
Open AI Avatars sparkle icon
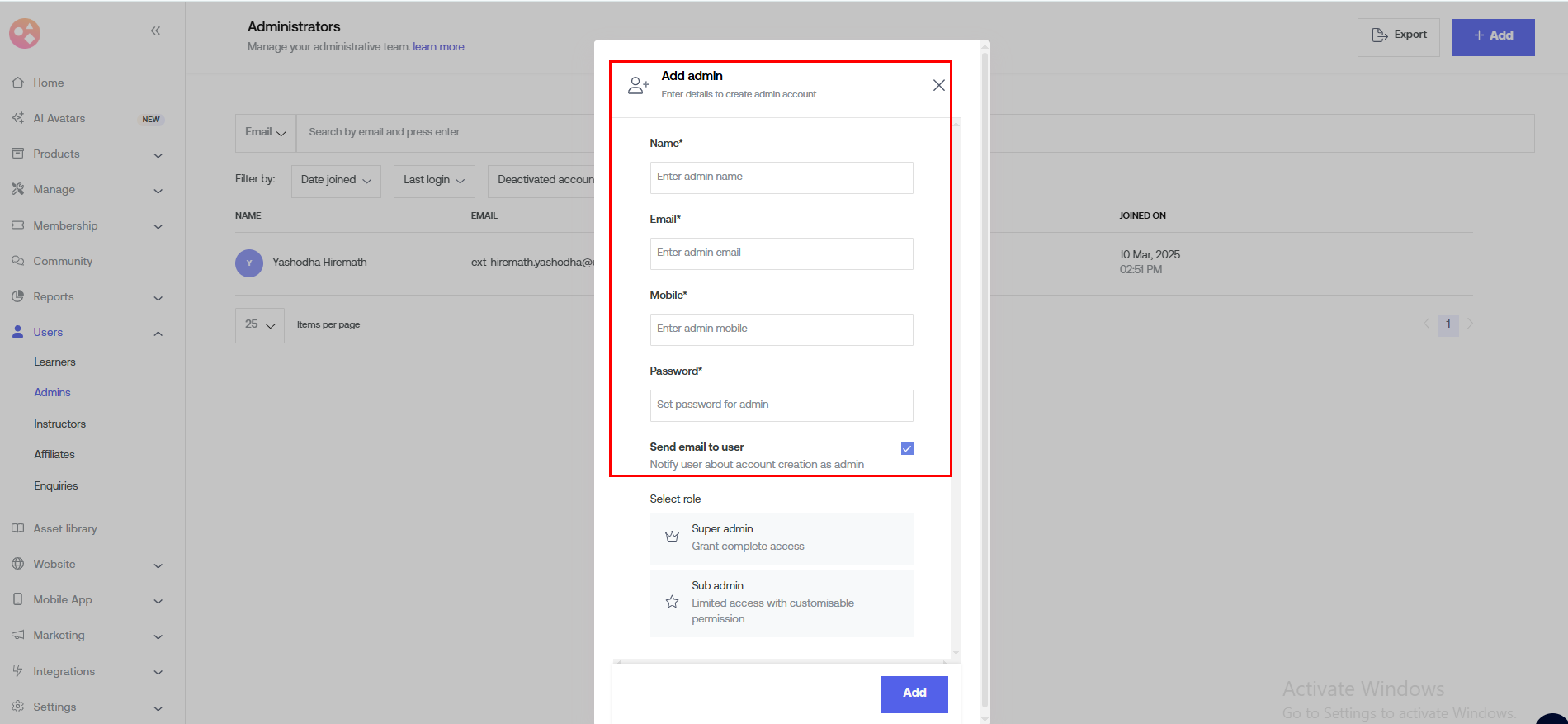(x=18, y=118)
